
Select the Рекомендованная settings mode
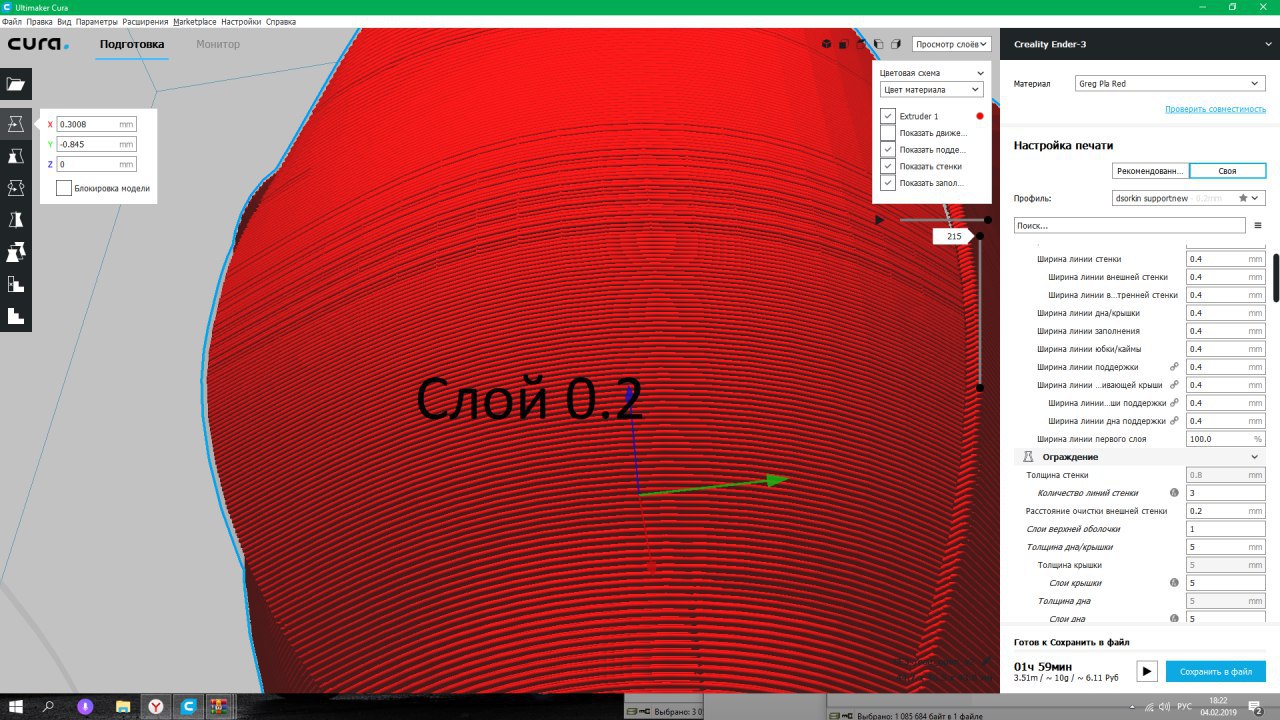click(1150, 171)
